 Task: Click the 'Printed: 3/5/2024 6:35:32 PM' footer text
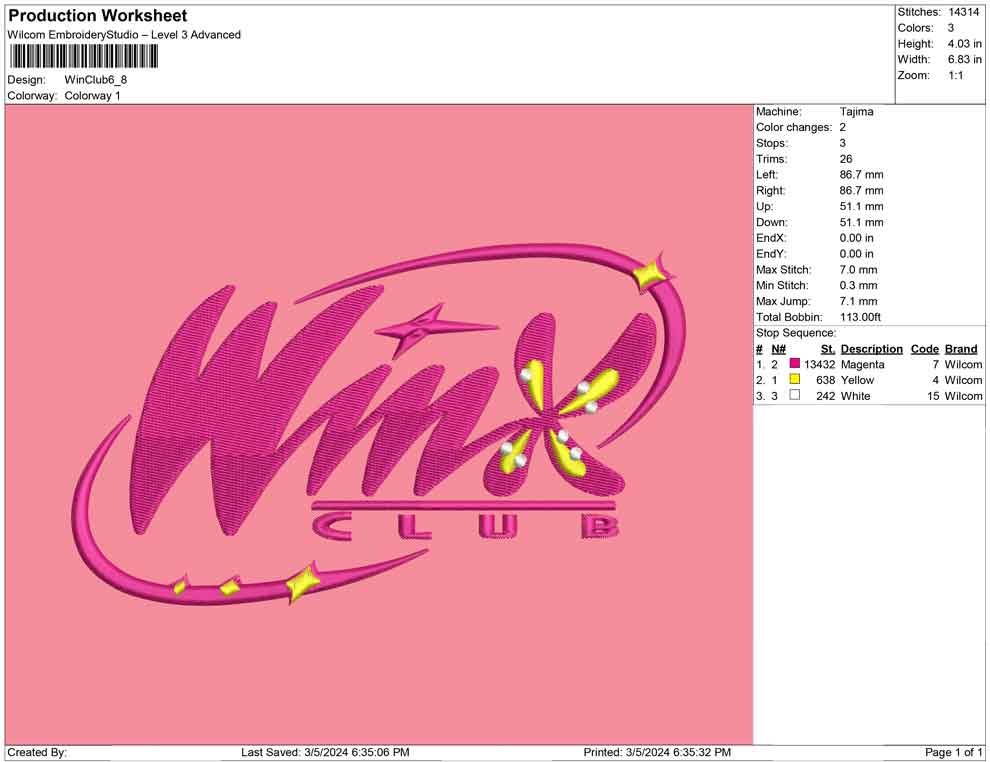click(x=657, y=752)
